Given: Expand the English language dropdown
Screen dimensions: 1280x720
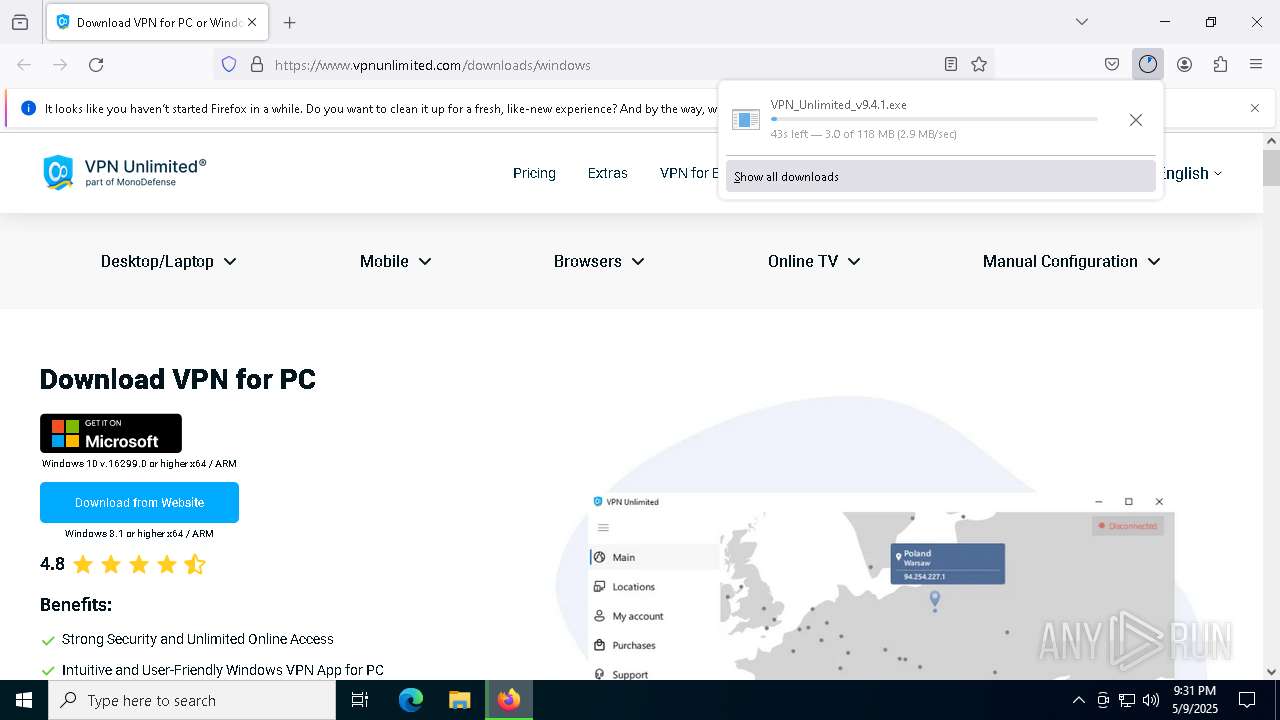Looking at the screenshot, I should coord(1192,173).
